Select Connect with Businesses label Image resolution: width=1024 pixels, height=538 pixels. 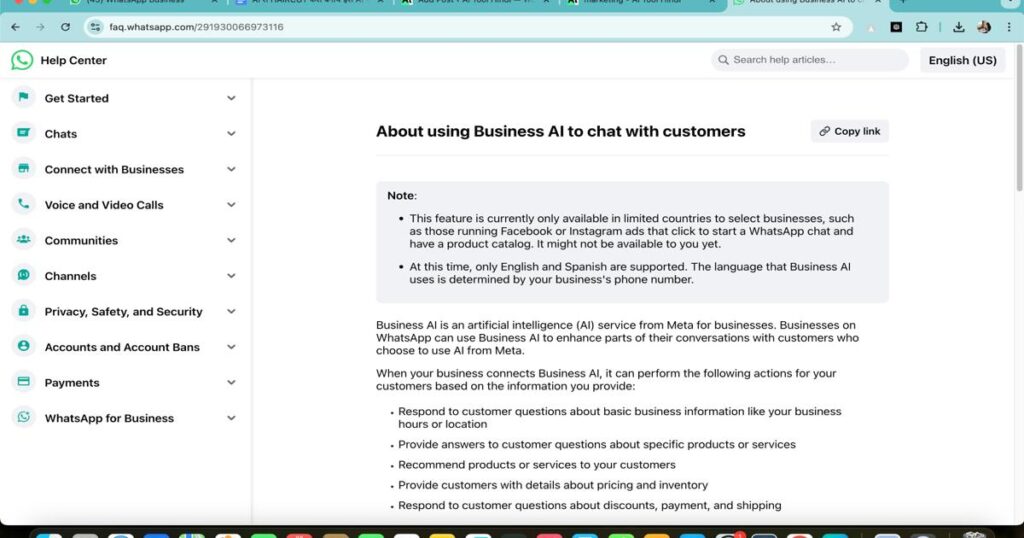coord(114,169)
